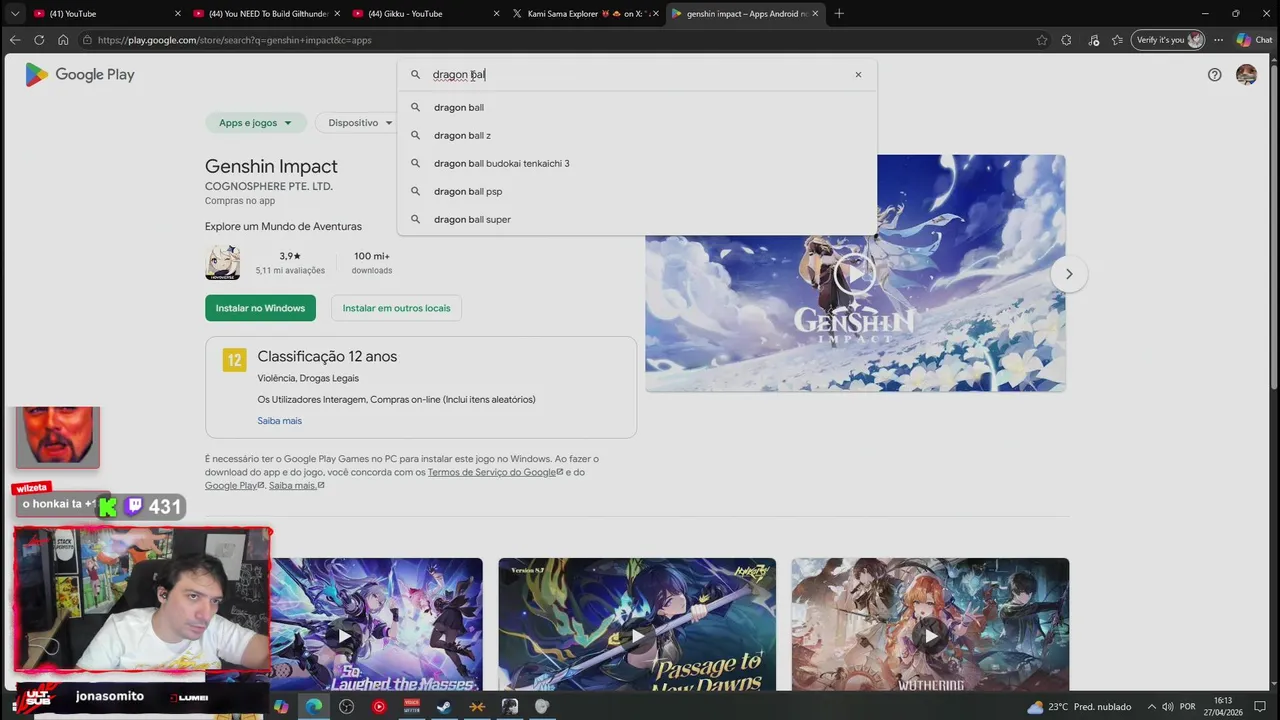Image resolution: width=1280 pixels, height=720 pixels.
Task: Click the Google Play logo
Action: coord(80,75)
